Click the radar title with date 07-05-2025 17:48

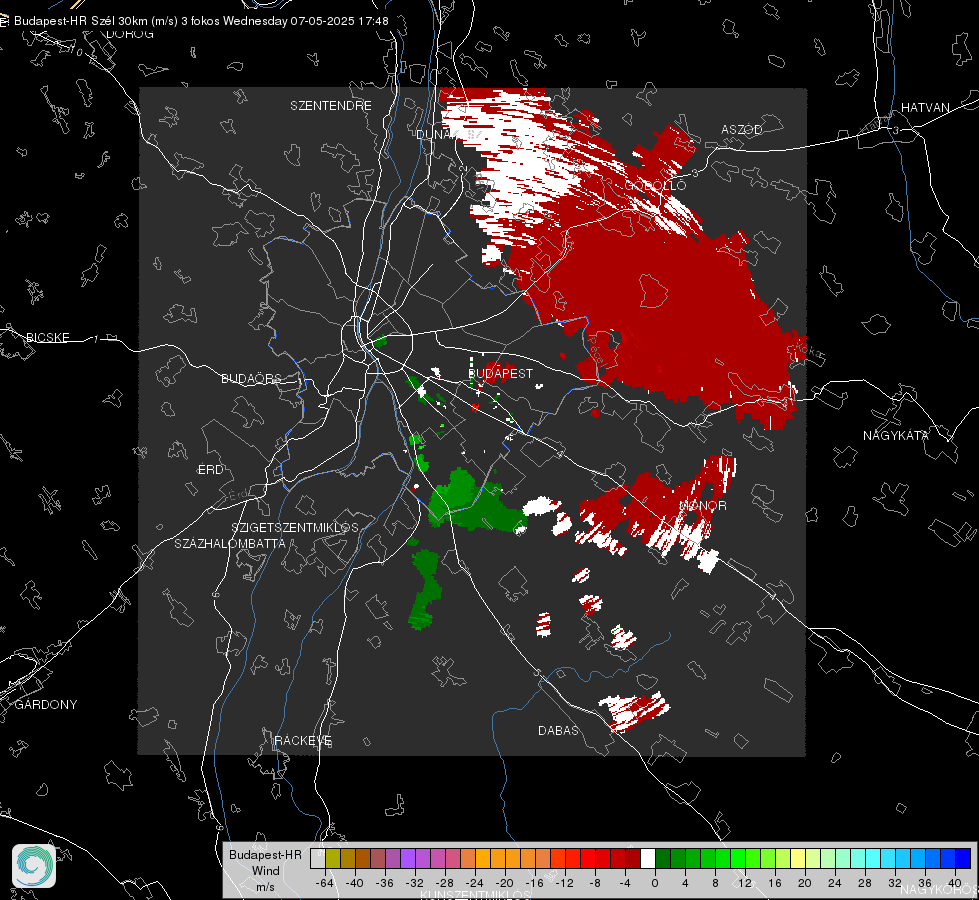coord(201,21)
